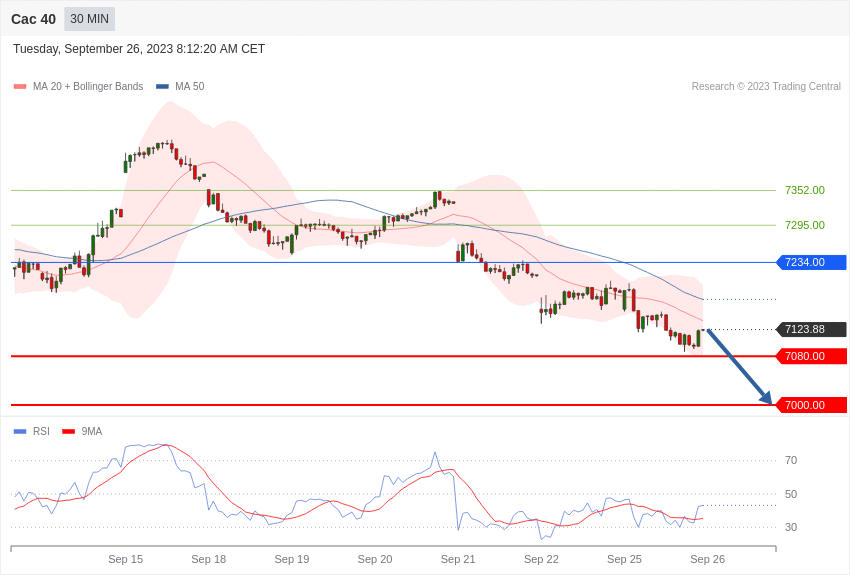Click the 7352.00 resistance level label

point(803,190)
